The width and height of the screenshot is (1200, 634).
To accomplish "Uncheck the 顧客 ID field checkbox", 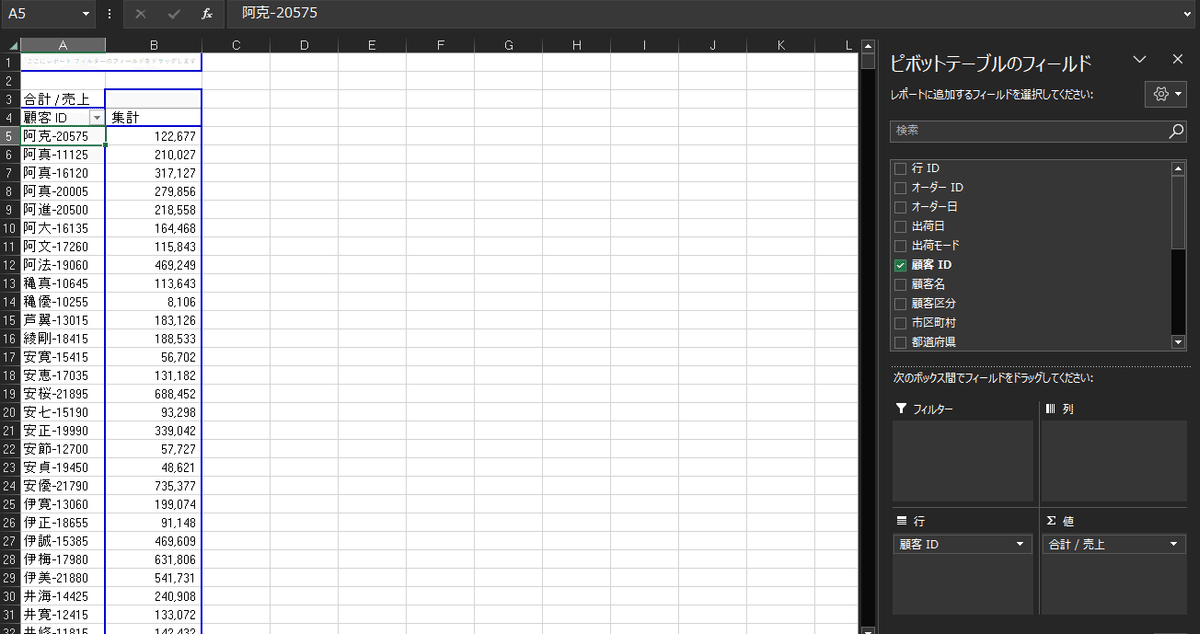I will click(900, 265).
